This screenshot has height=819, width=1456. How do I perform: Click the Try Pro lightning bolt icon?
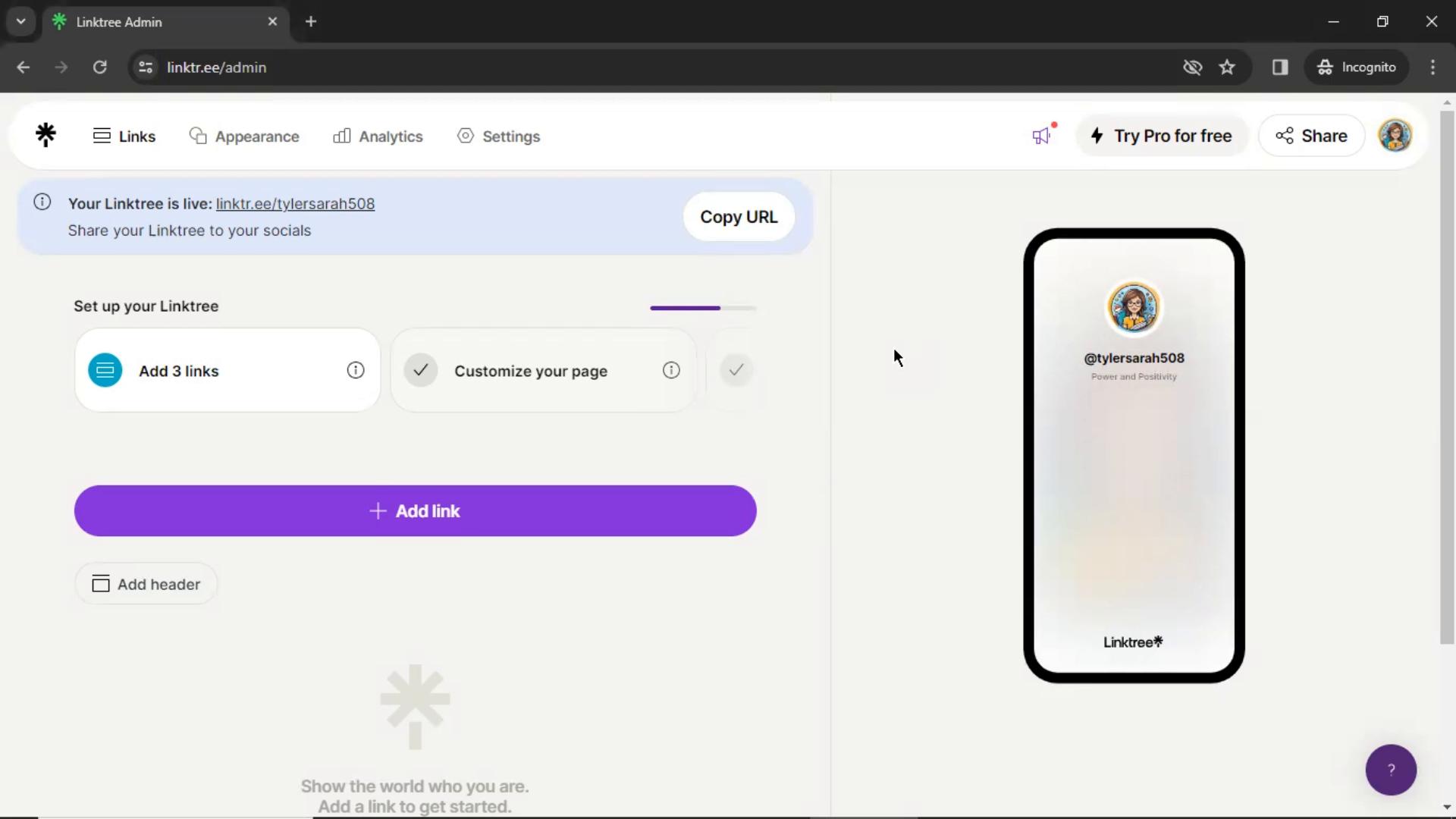(x=1097, y=135)
